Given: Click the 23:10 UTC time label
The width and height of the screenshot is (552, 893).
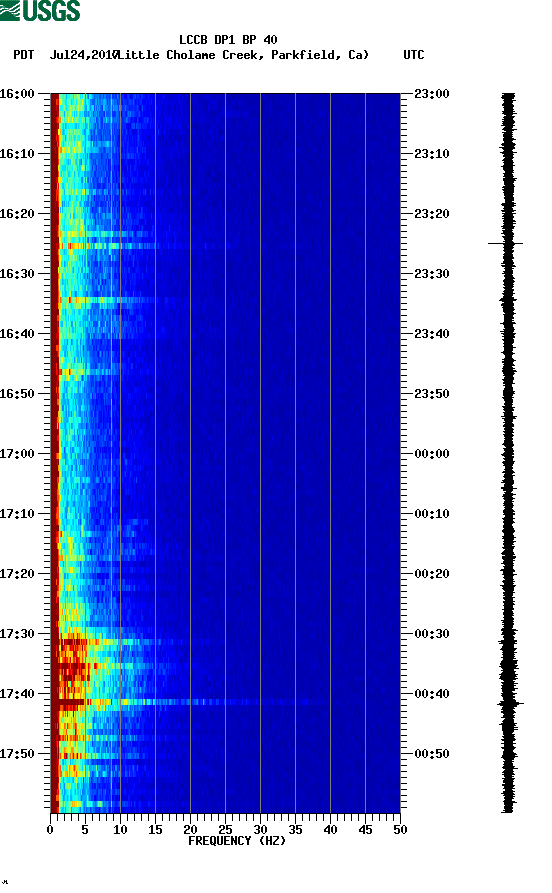Looking at the screenshot, I should [x=432, y=154].
